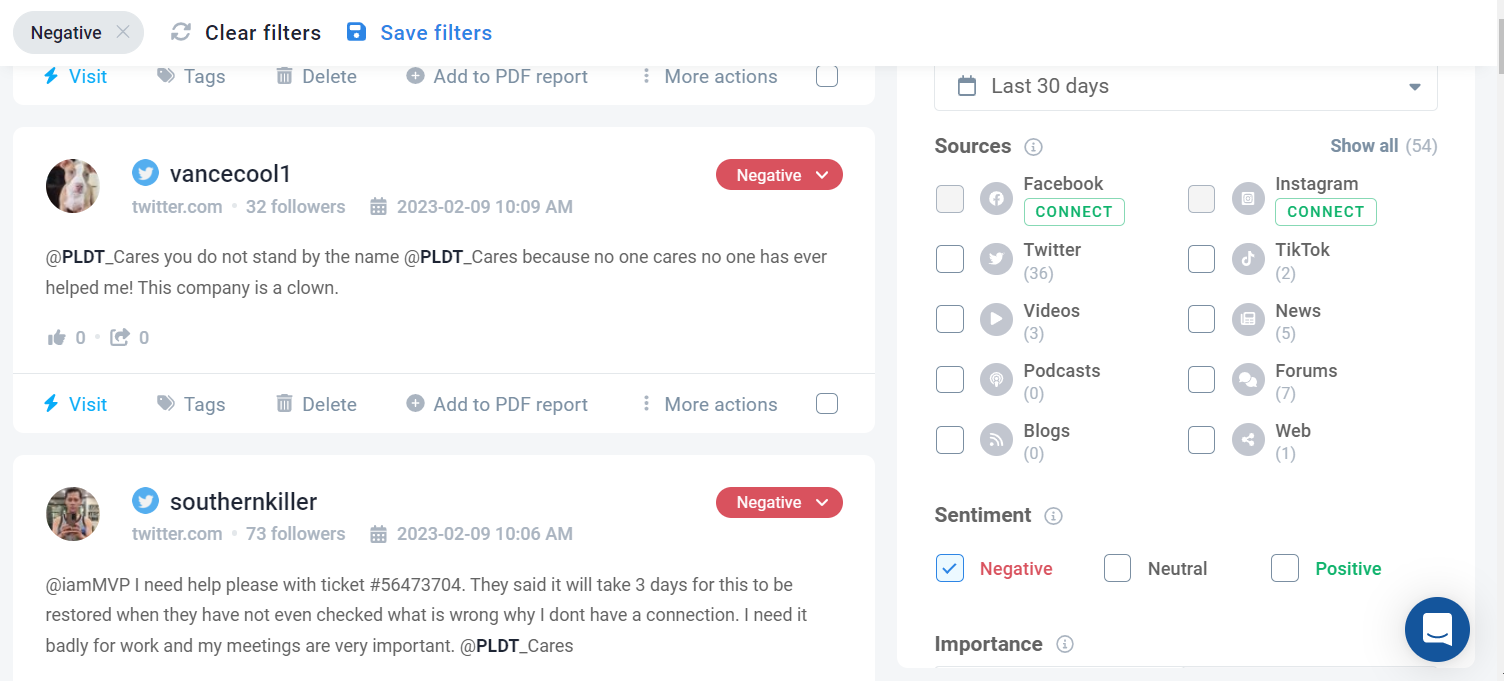The width and height of the screenshot is (1504, 681).
Task: Click the Sentiment info icon
Action: click(1053, 516)
